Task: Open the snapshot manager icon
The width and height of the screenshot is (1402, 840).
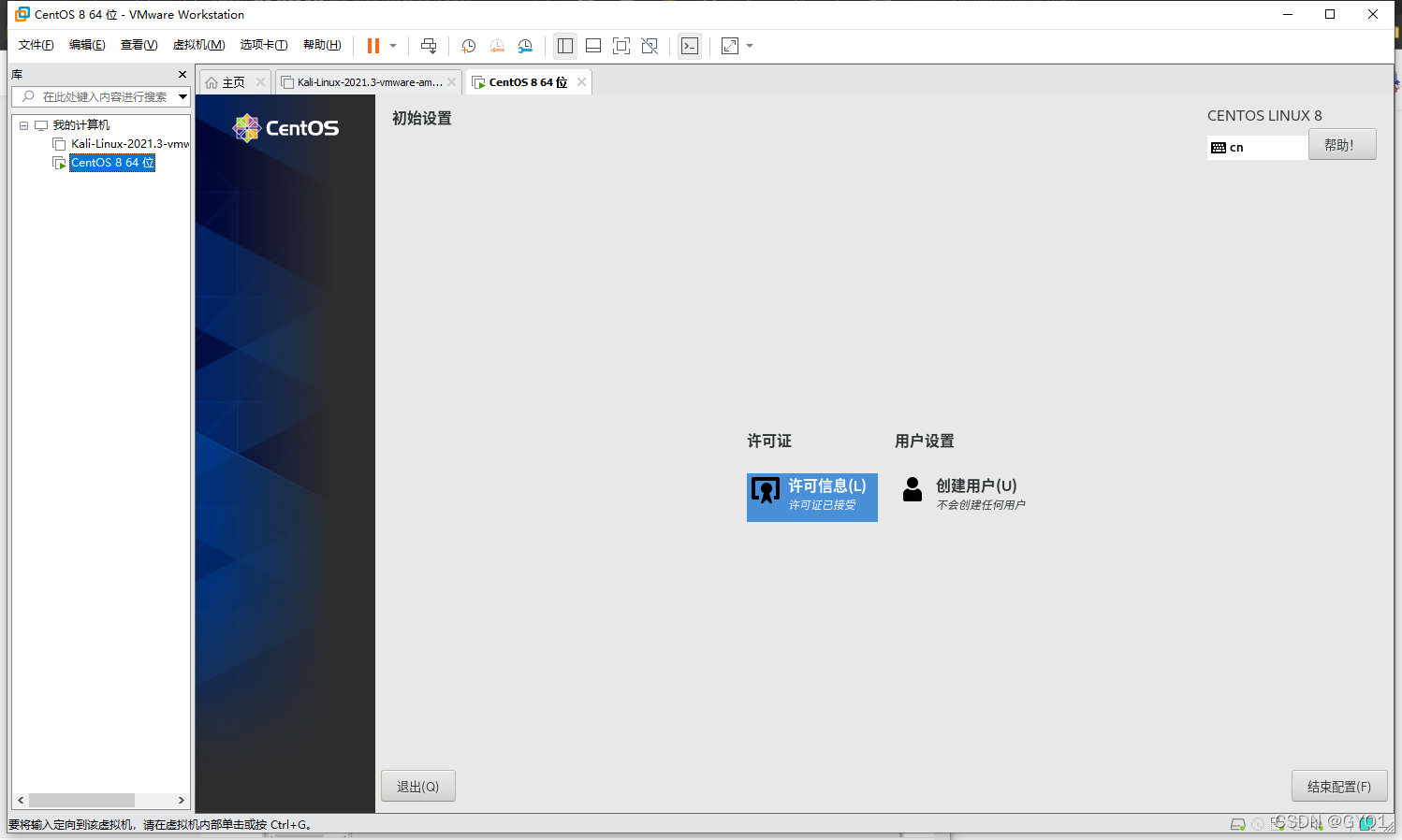Action: click(x=525, y=45)
